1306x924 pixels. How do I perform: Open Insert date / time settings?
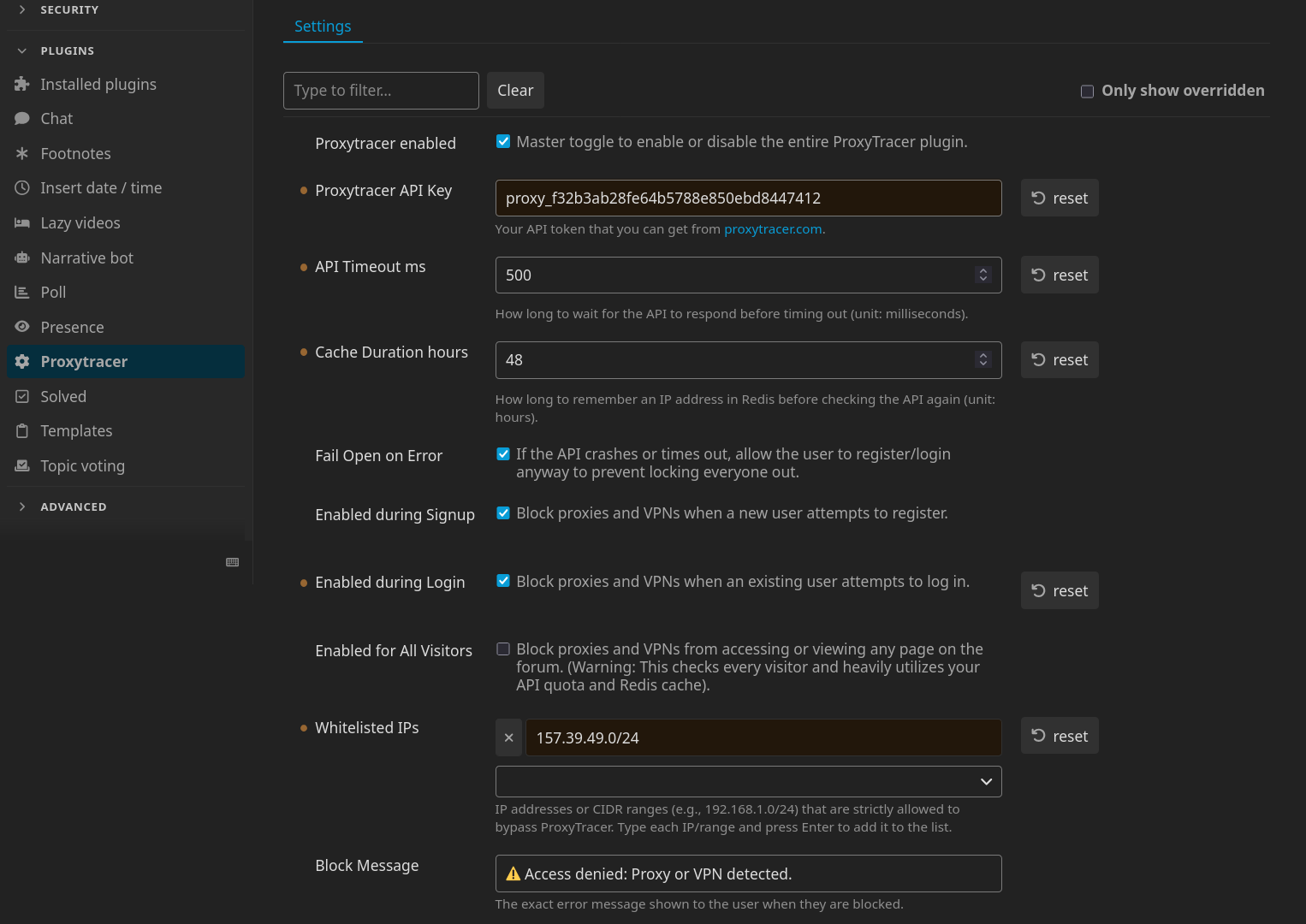tap(101, 187)
